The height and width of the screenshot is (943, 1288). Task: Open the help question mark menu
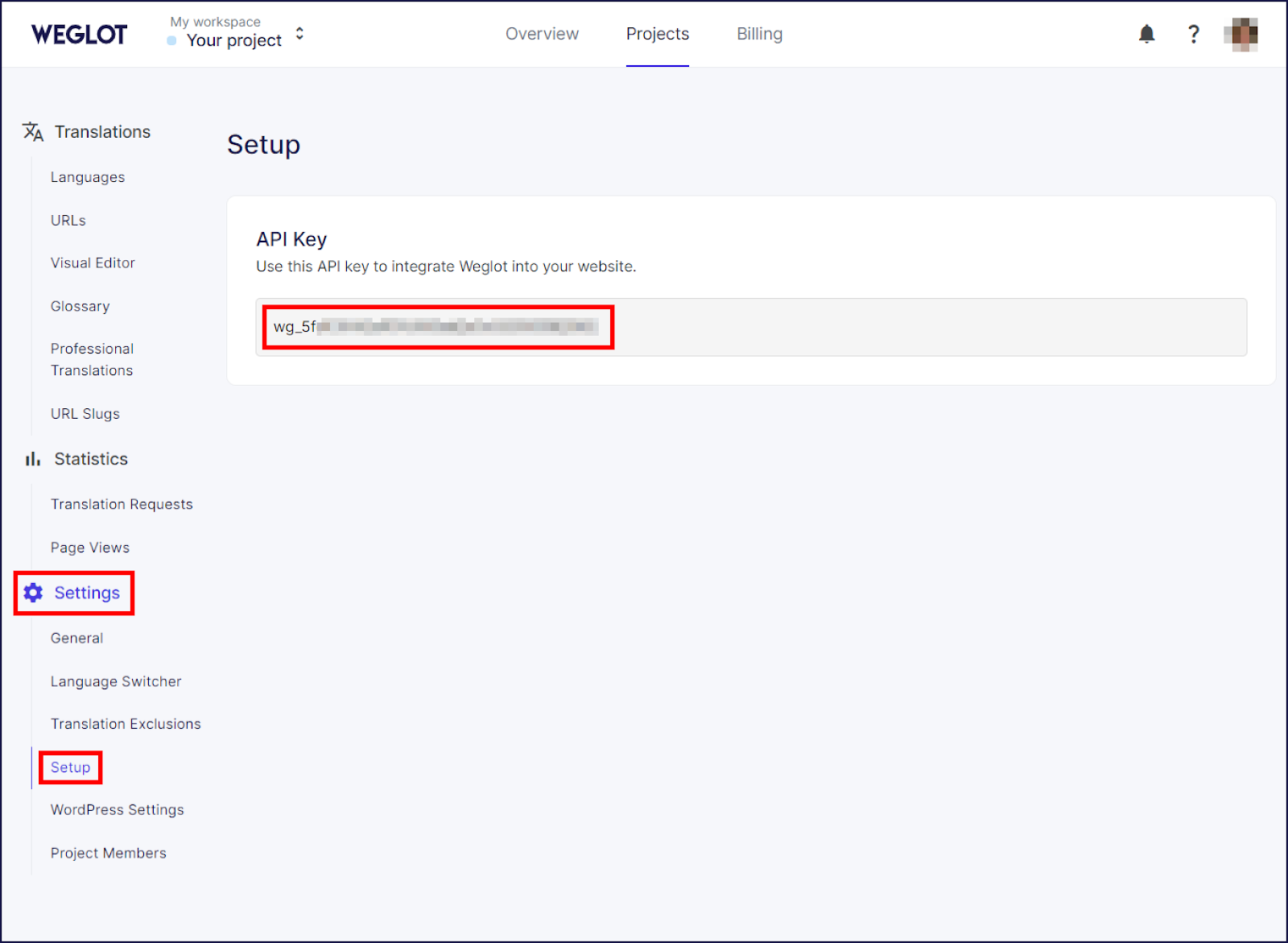[1194, 34]
